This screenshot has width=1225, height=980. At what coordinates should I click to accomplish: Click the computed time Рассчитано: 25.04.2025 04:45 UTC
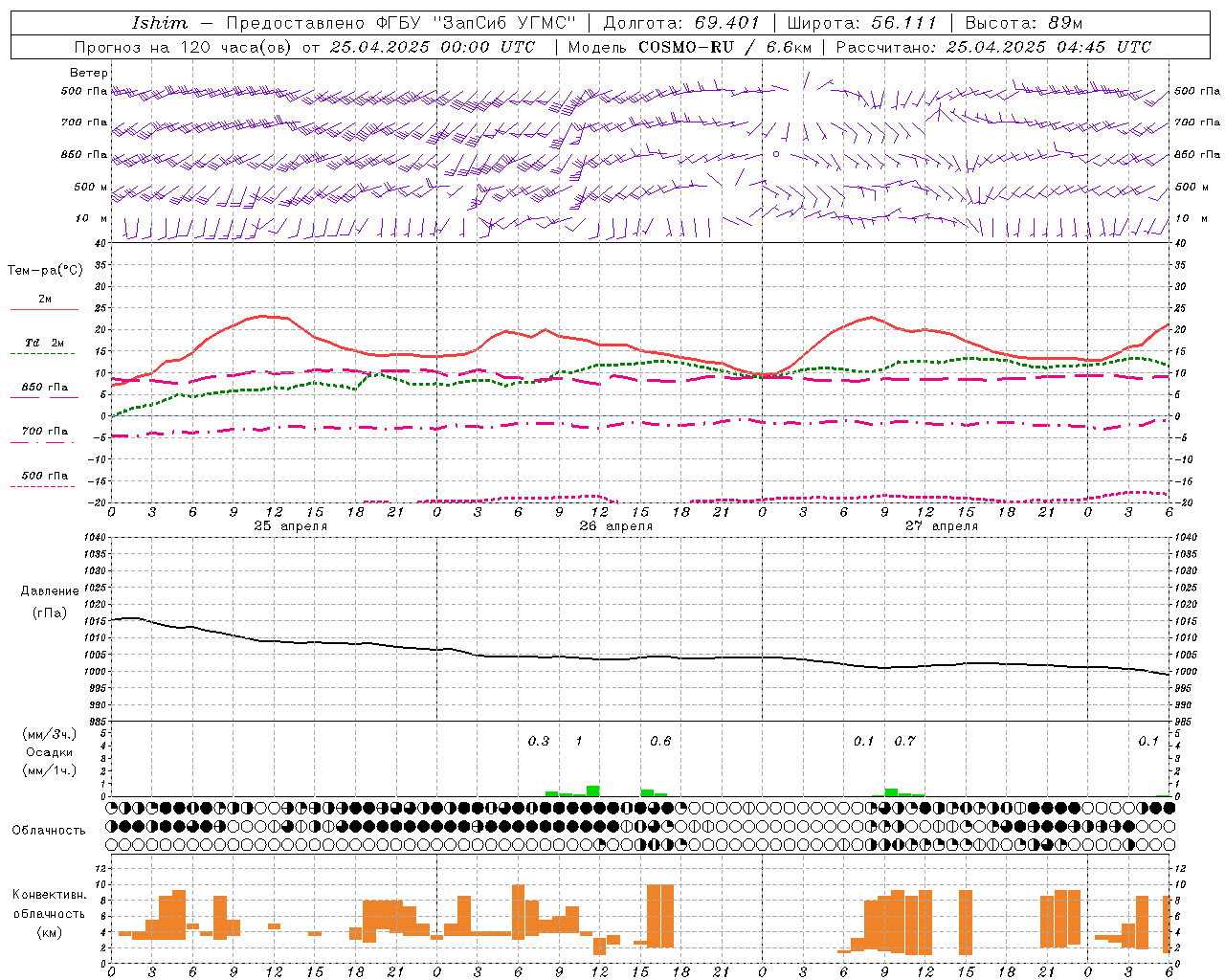pyautogui.click(x=993, y=47)
